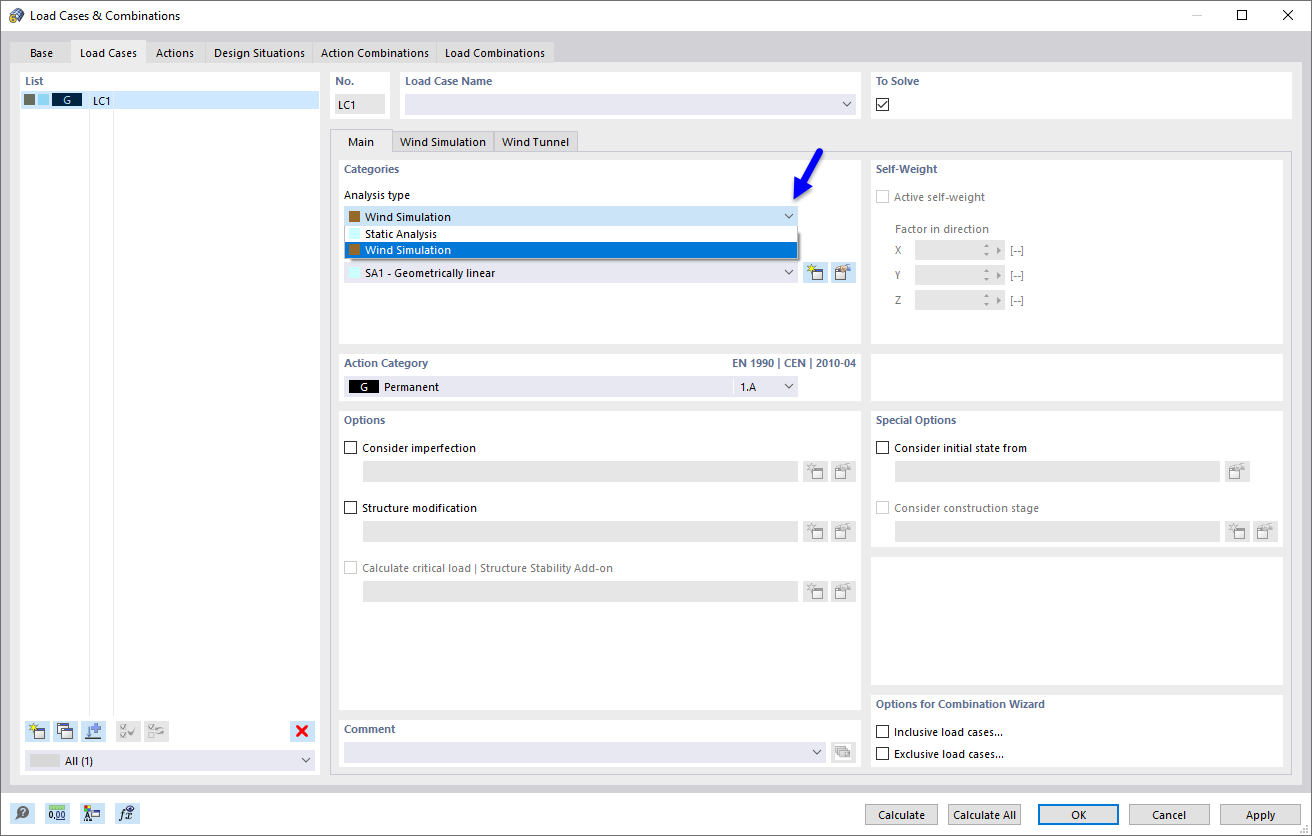The width and height of the screenshot is (1312, 836).
Task: Click the gray swatch in All (1) filter
Action: (x=45, y=760)
